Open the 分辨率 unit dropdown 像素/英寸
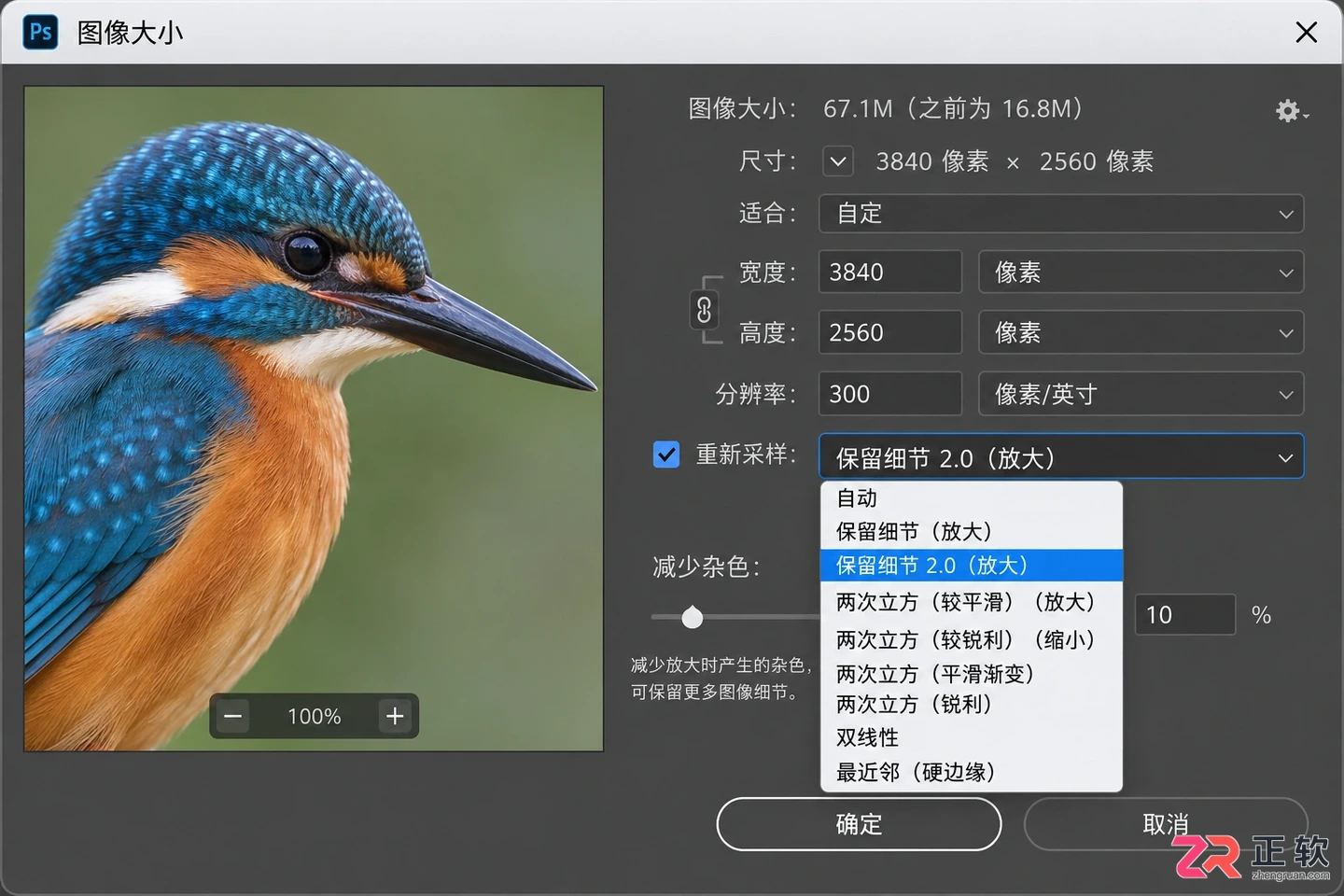The height and width of the screenshot is (896, 1344). coord(1141,394)
